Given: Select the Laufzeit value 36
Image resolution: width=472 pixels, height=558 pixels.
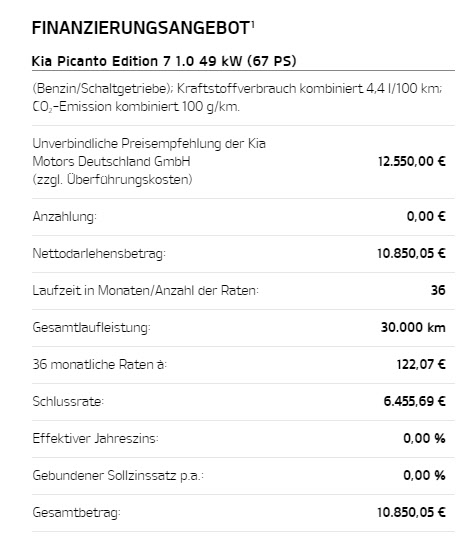Looking at the screenshot, I should tap(438, 290).
